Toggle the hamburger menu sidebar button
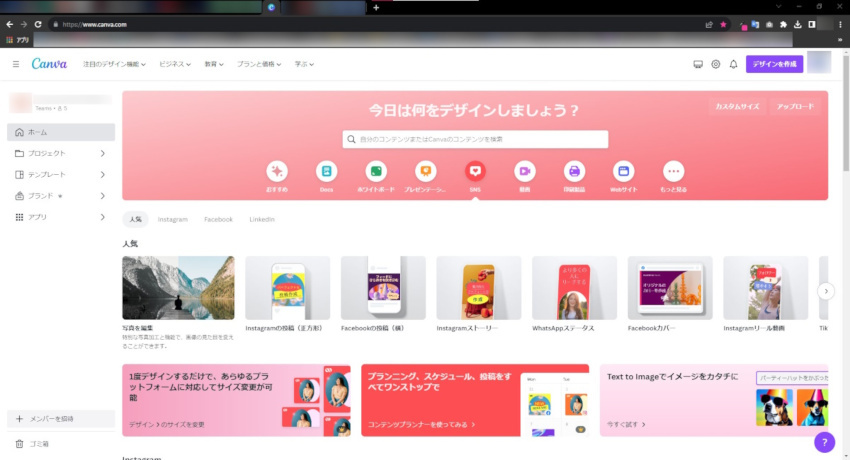Viewport: 850px width, 460px height. point(16,64)
